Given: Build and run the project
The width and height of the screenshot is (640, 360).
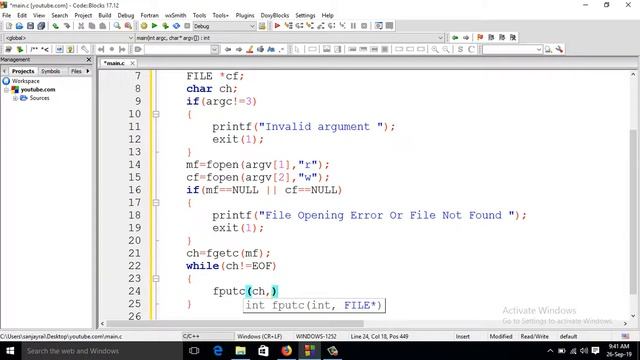Looking at the screenshot, I should point(165,26).
